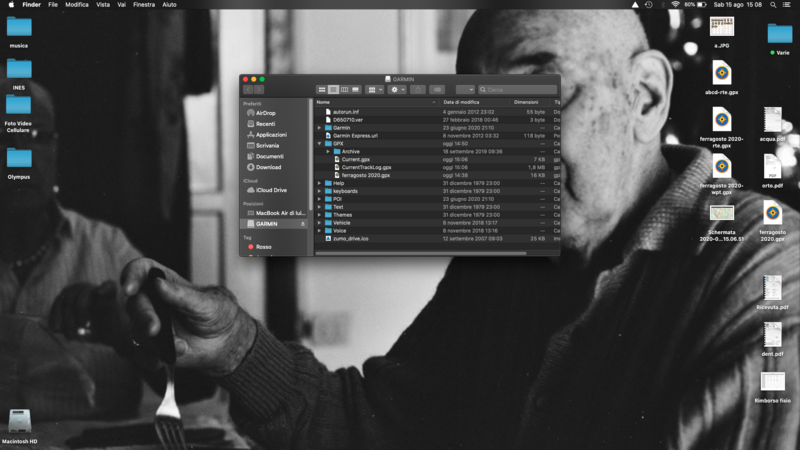Screen dimensions: 800x450
Task: Select abcd-rte.gpx desktop file
Action: click(x=721, y=78)
